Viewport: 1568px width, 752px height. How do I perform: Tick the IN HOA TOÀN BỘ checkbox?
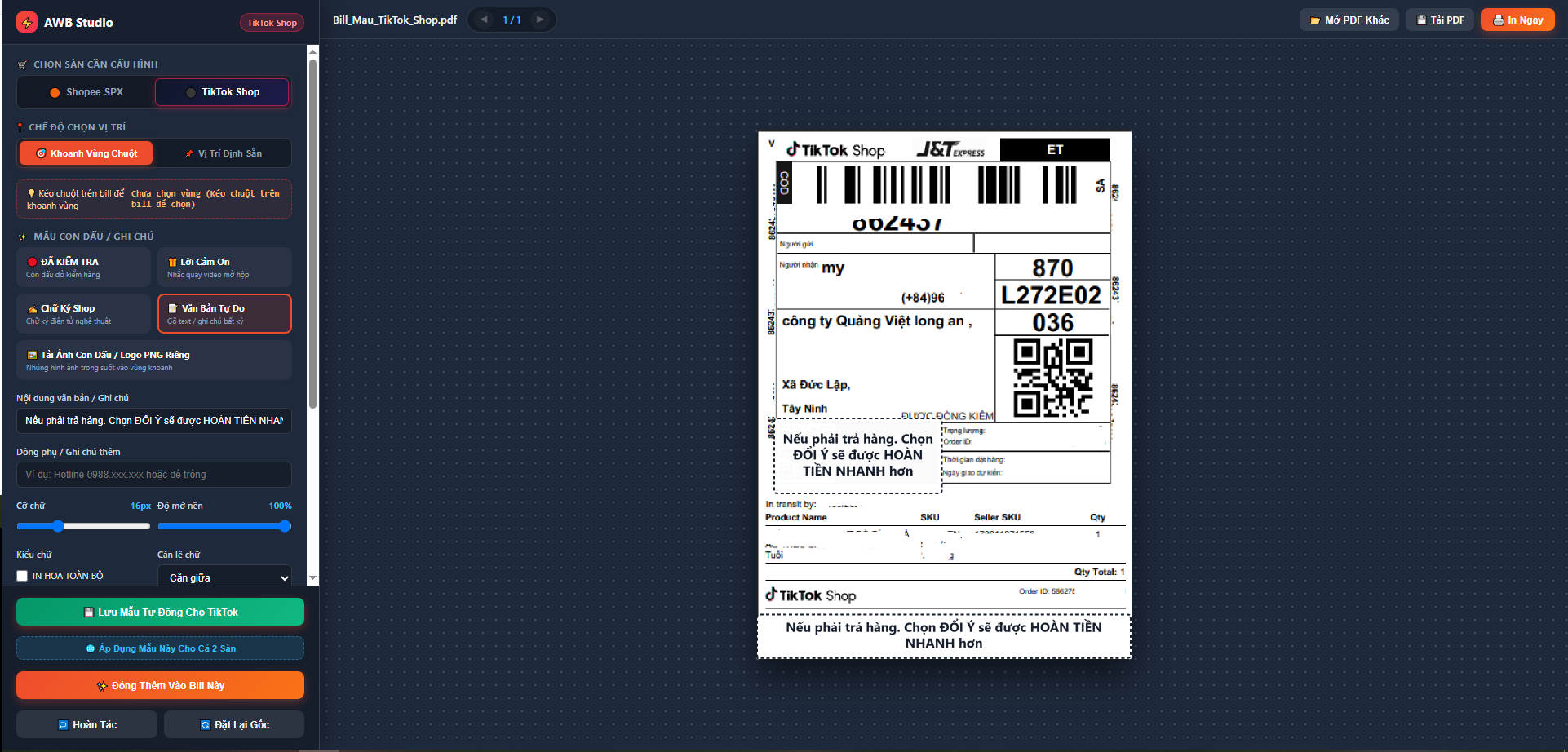(22, 576)
